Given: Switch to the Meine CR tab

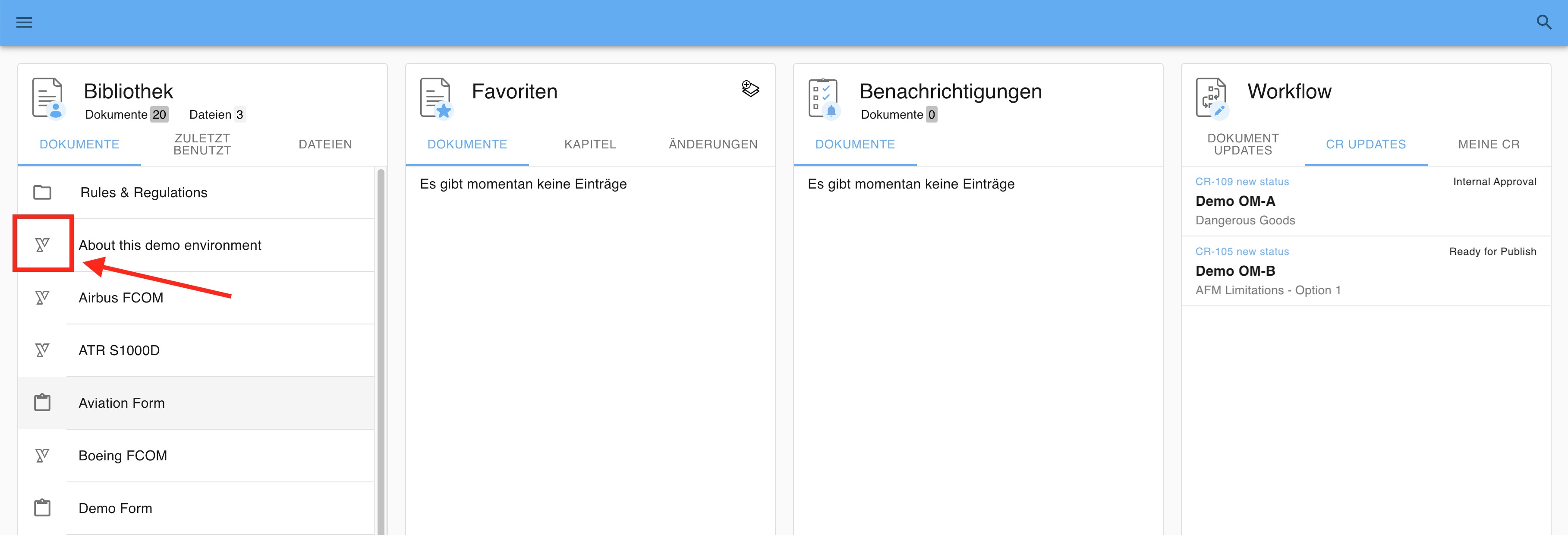Looking at the screenshot, I should [1488, 144].
